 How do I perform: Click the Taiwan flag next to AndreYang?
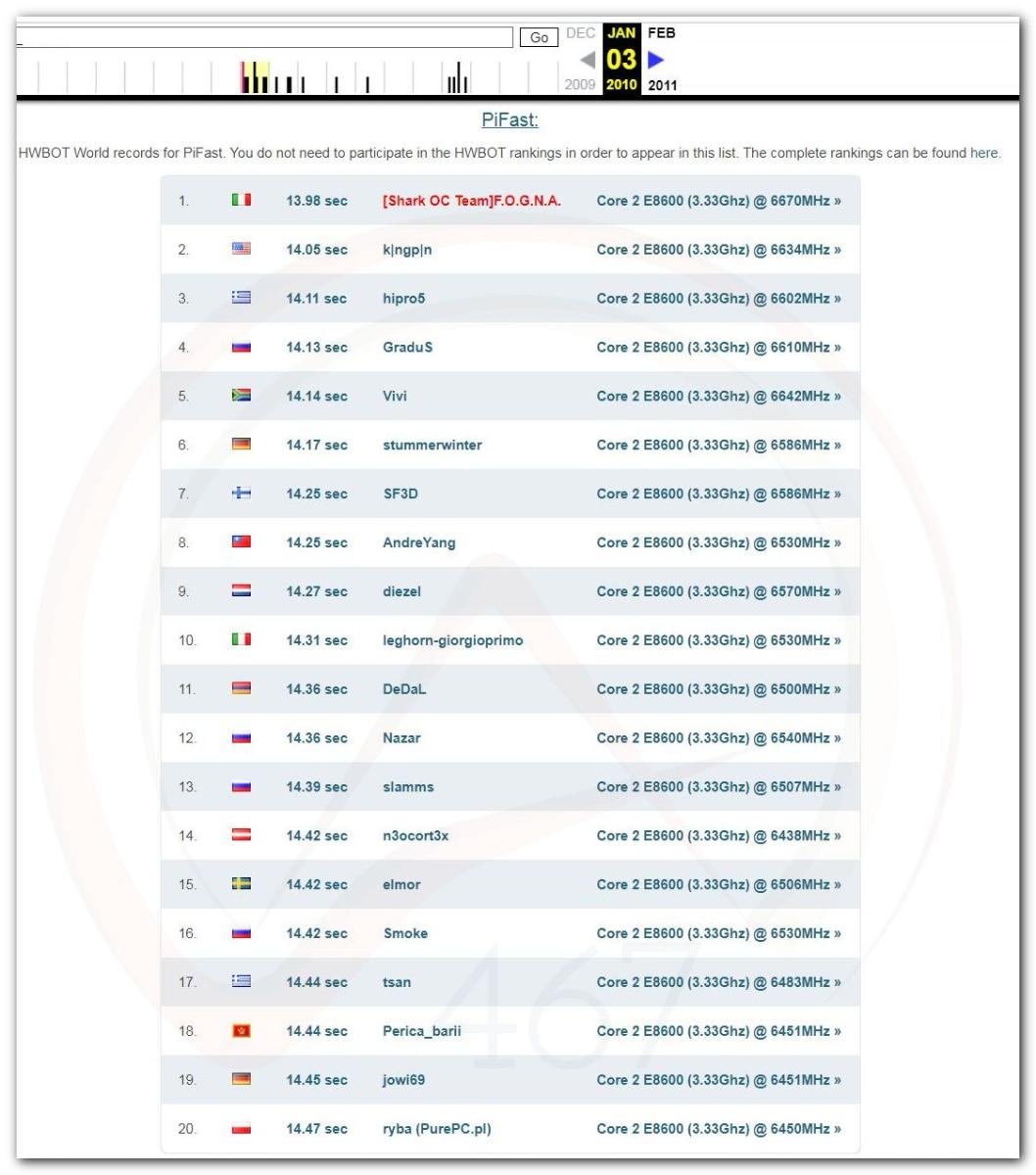click(241, 541)
